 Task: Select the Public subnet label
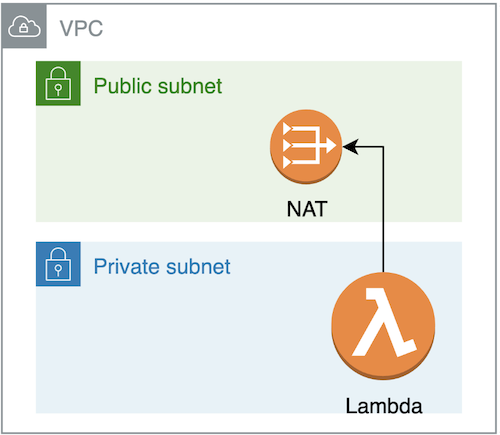tap(158, 86)
